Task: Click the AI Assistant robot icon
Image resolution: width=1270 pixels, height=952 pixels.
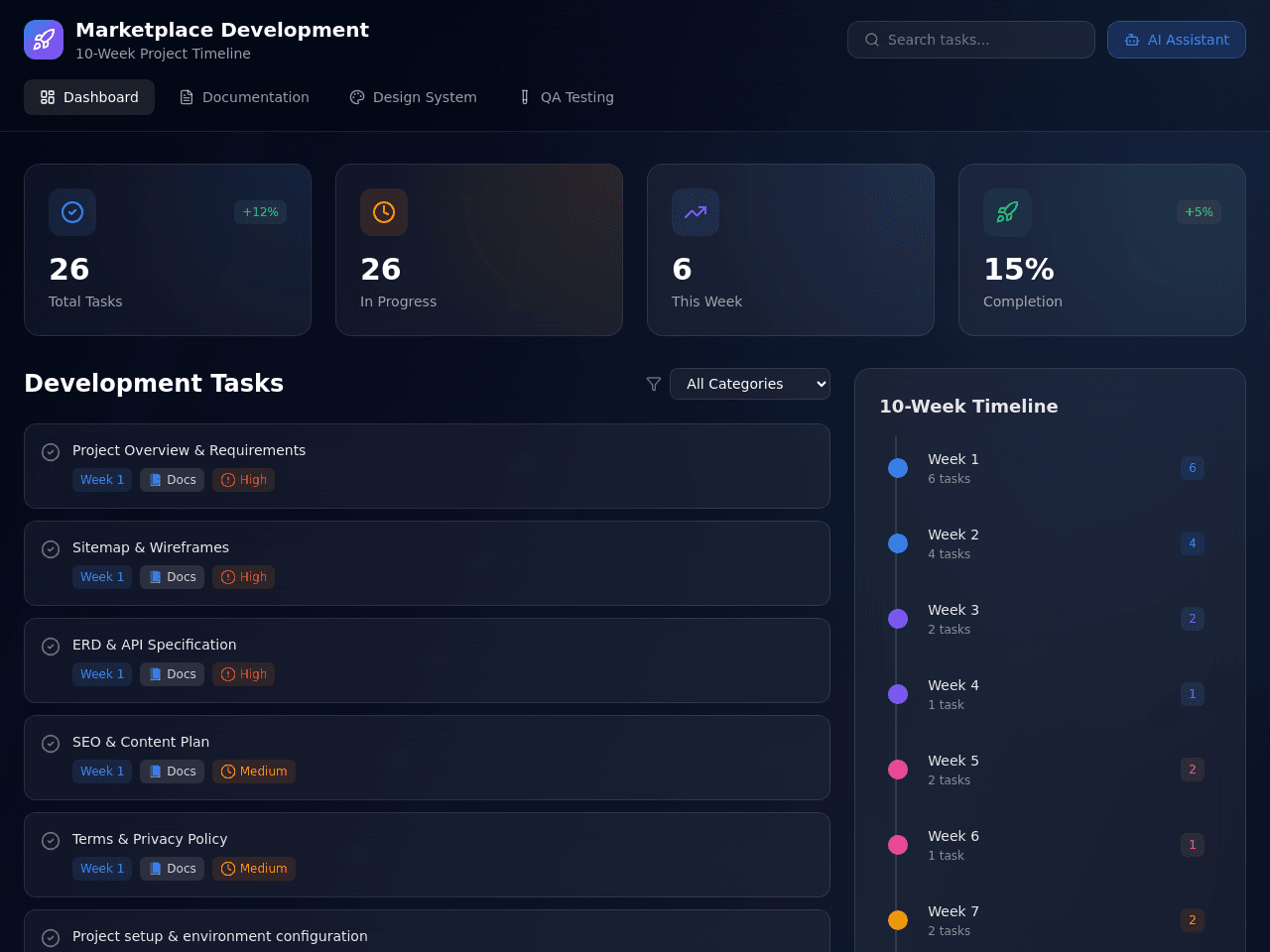Action: [1132, 40]
